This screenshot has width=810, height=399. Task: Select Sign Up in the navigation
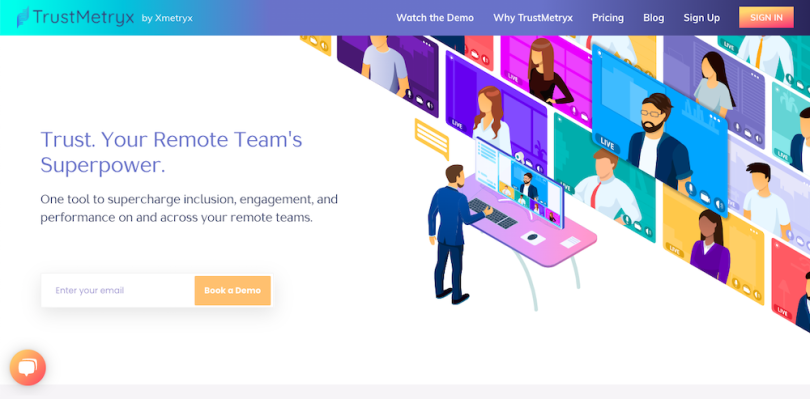[702, 18]
